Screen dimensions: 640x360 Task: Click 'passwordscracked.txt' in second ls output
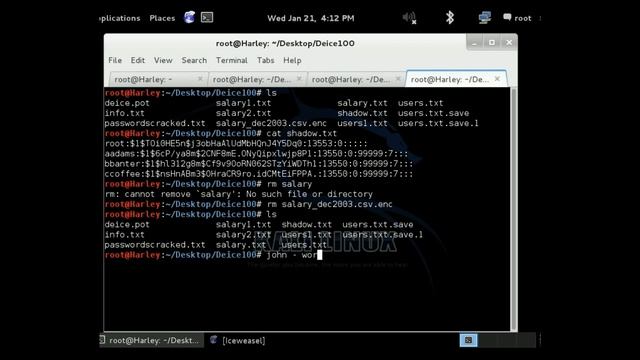point(155,245)
